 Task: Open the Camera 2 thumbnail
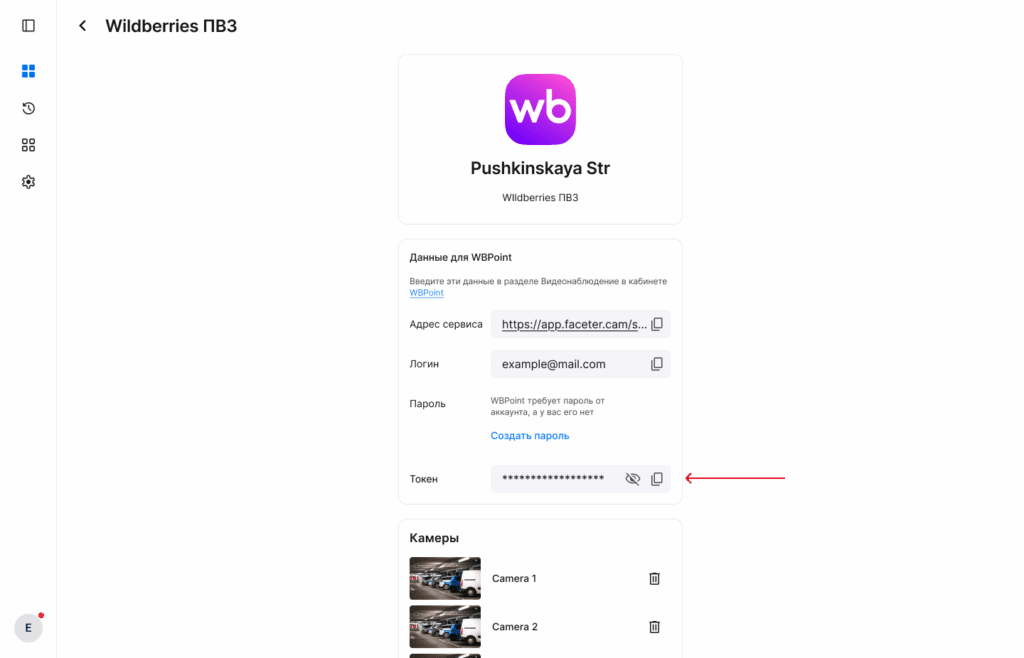(x=445, y=627)
